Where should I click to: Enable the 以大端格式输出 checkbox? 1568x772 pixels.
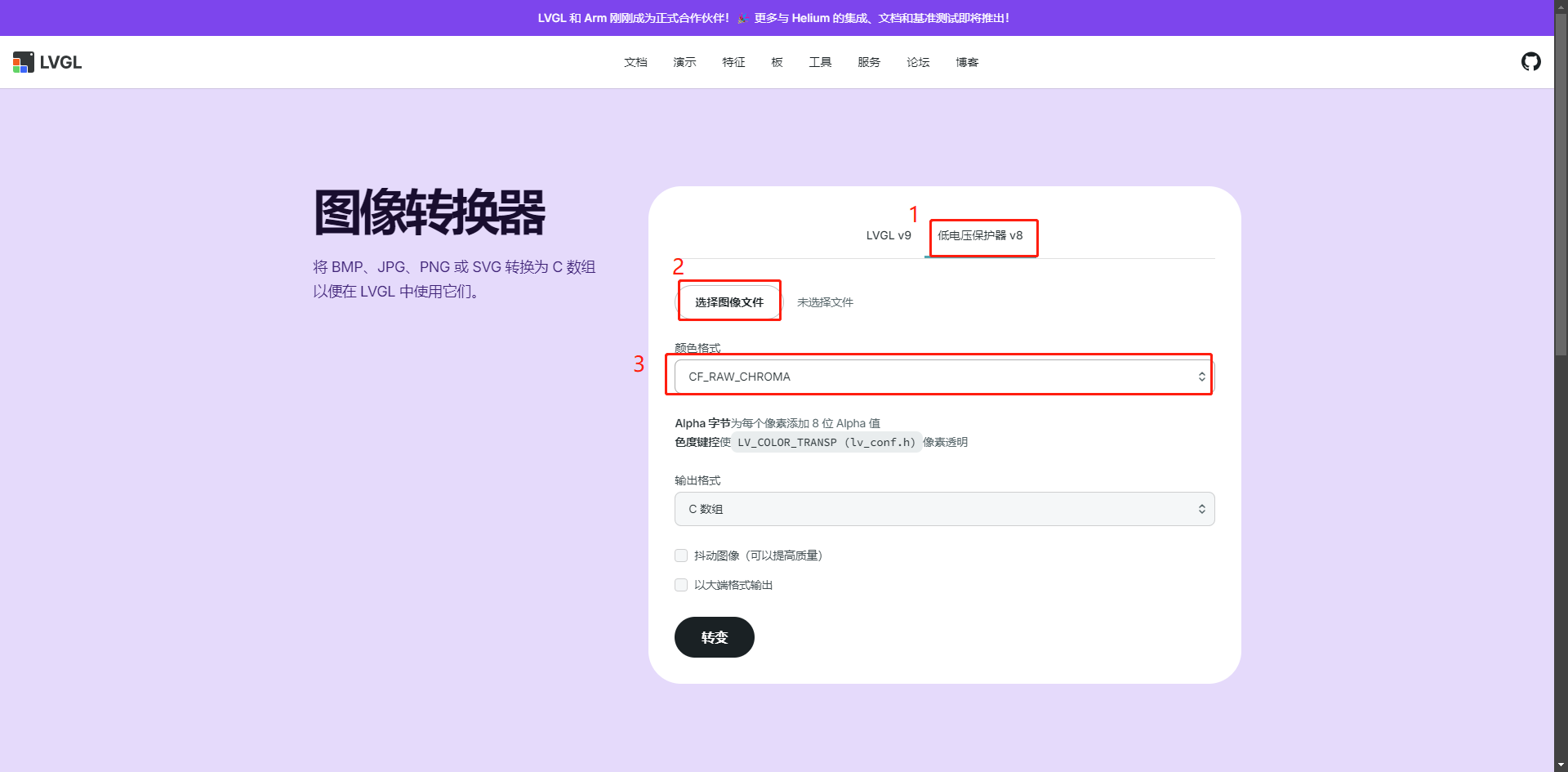[x=681, y=585]
